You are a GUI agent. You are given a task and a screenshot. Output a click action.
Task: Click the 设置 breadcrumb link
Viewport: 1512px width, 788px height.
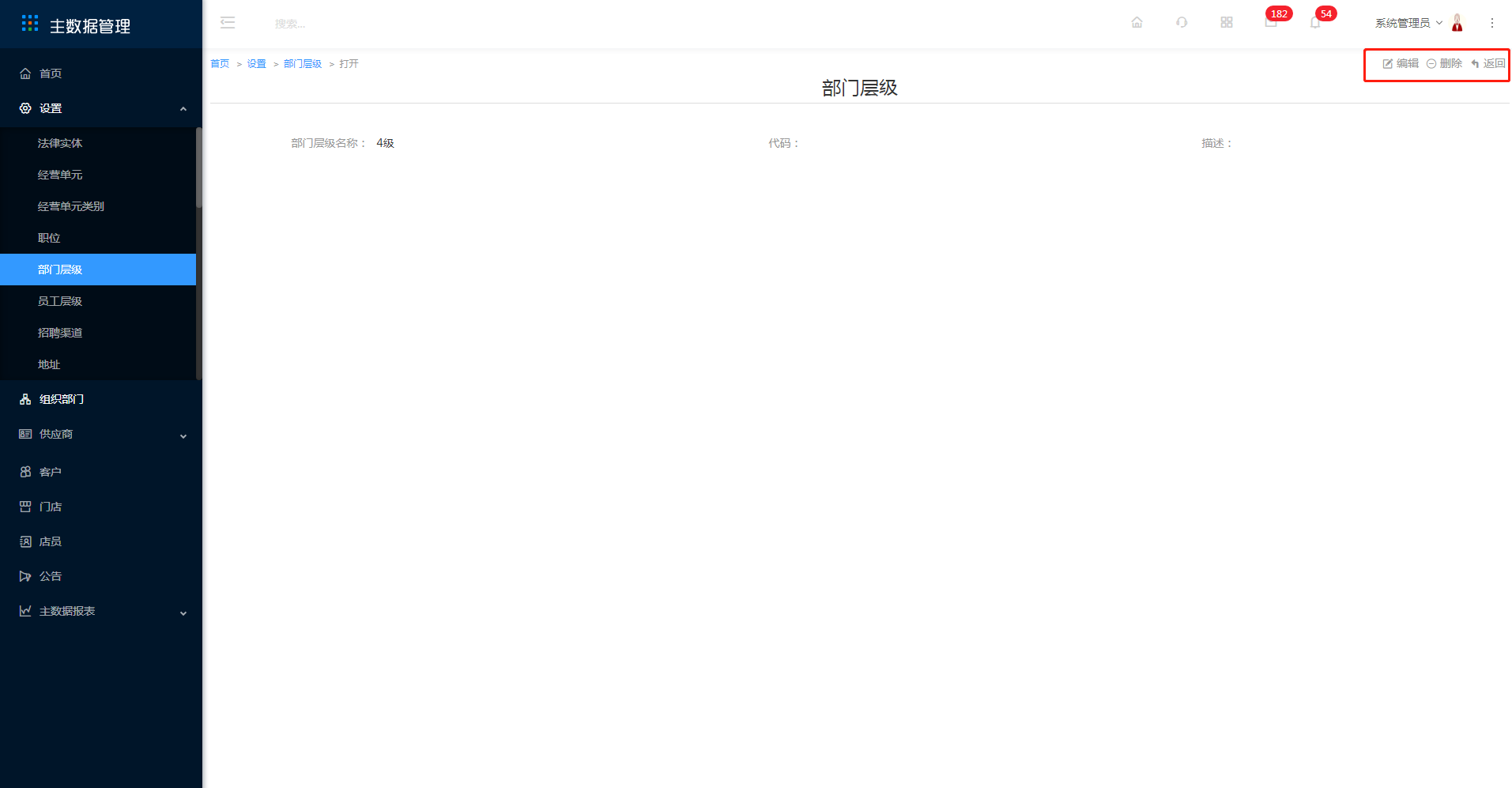coord(256,64)
